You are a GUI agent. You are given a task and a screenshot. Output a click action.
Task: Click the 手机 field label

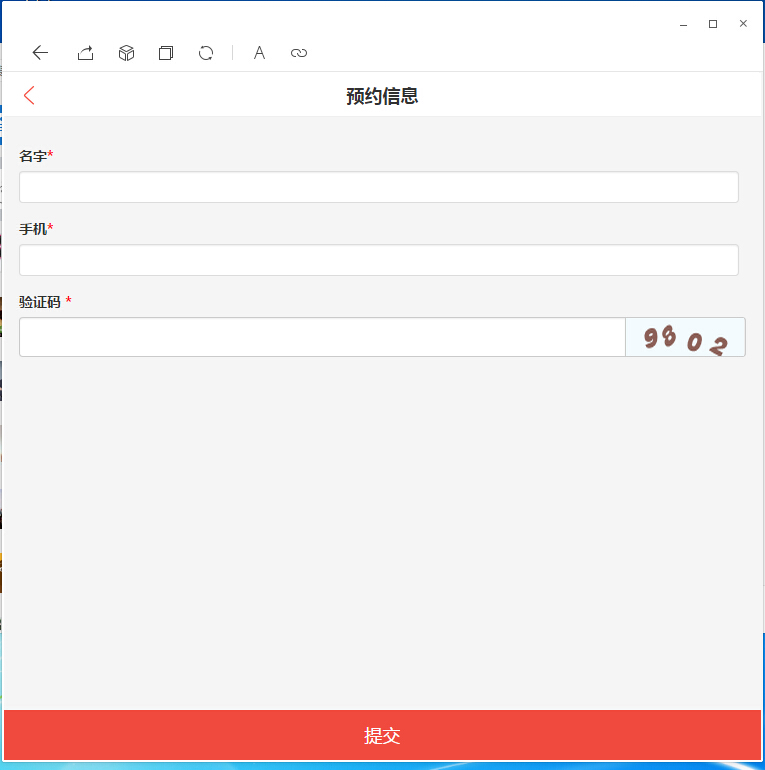[33, 229]
